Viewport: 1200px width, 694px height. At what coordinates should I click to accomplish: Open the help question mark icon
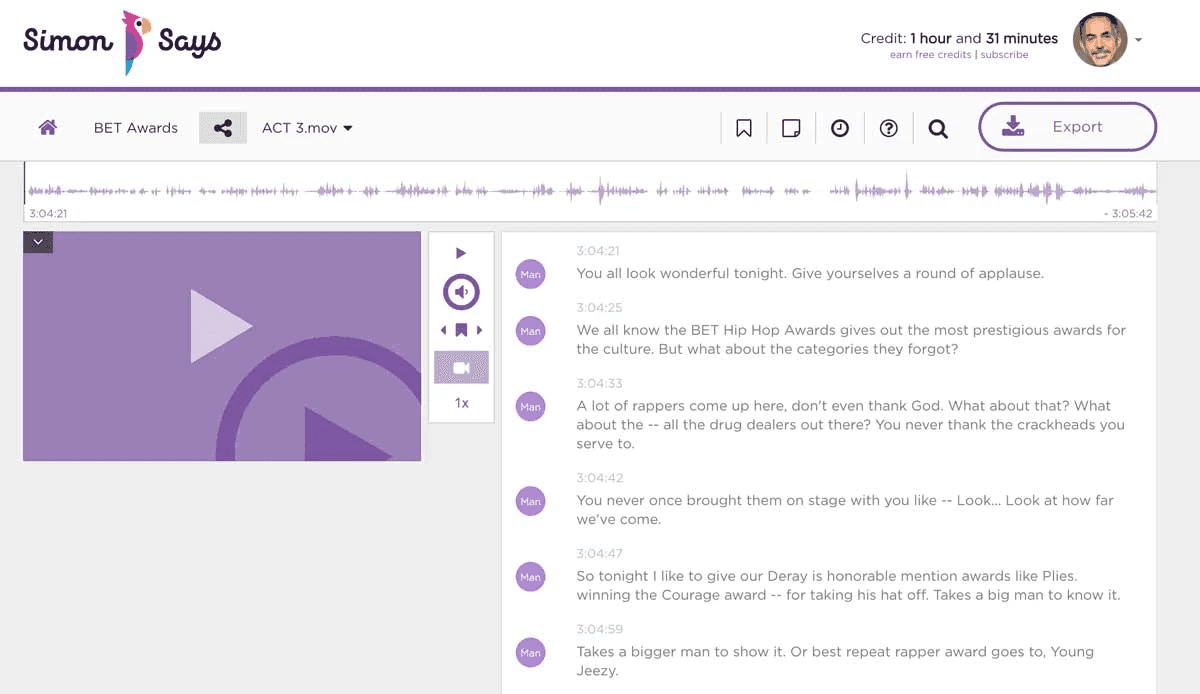(x=888, y=128)
